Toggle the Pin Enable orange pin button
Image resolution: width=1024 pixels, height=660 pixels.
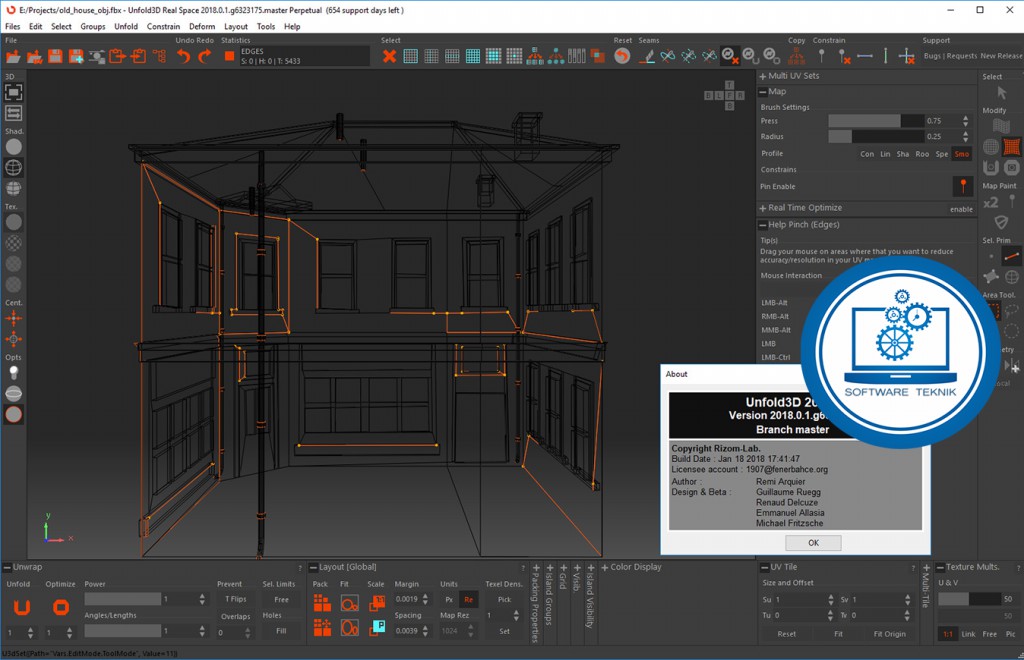[963, 186]
